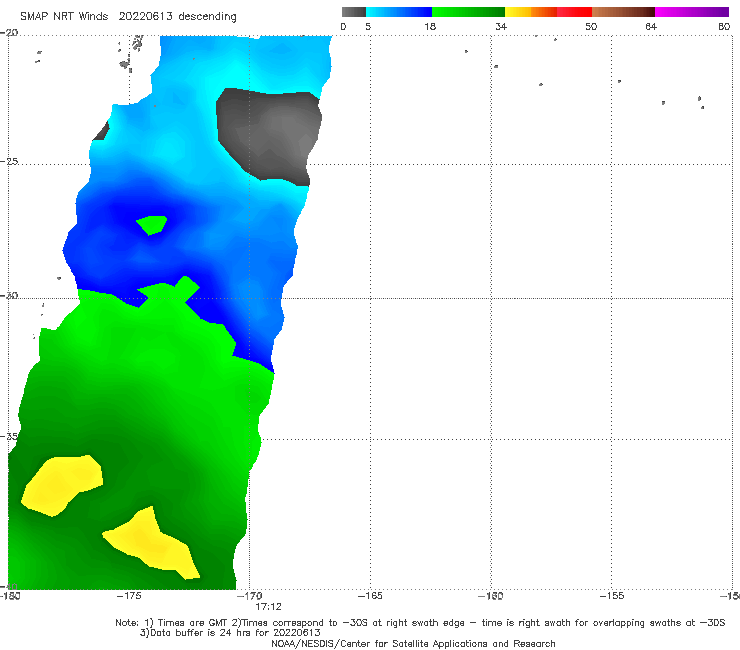Click the large gray low-wind patch
The width and height of the screenshot is (740, 650).
[269, 136]
